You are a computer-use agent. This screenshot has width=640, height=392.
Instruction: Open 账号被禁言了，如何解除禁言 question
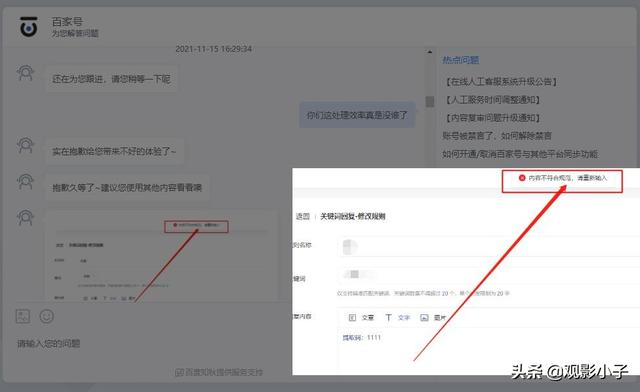click(497, 136)
